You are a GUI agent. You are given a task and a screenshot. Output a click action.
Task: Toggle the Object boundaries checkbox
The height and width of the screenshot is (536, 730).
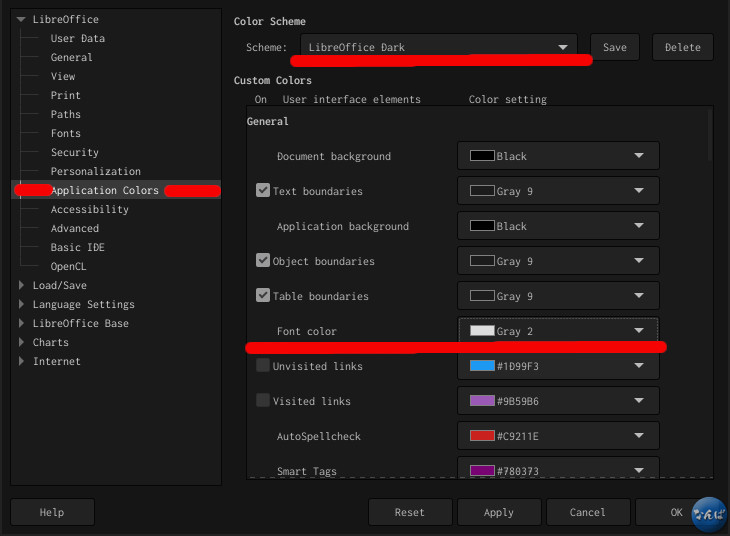(263, 260)
